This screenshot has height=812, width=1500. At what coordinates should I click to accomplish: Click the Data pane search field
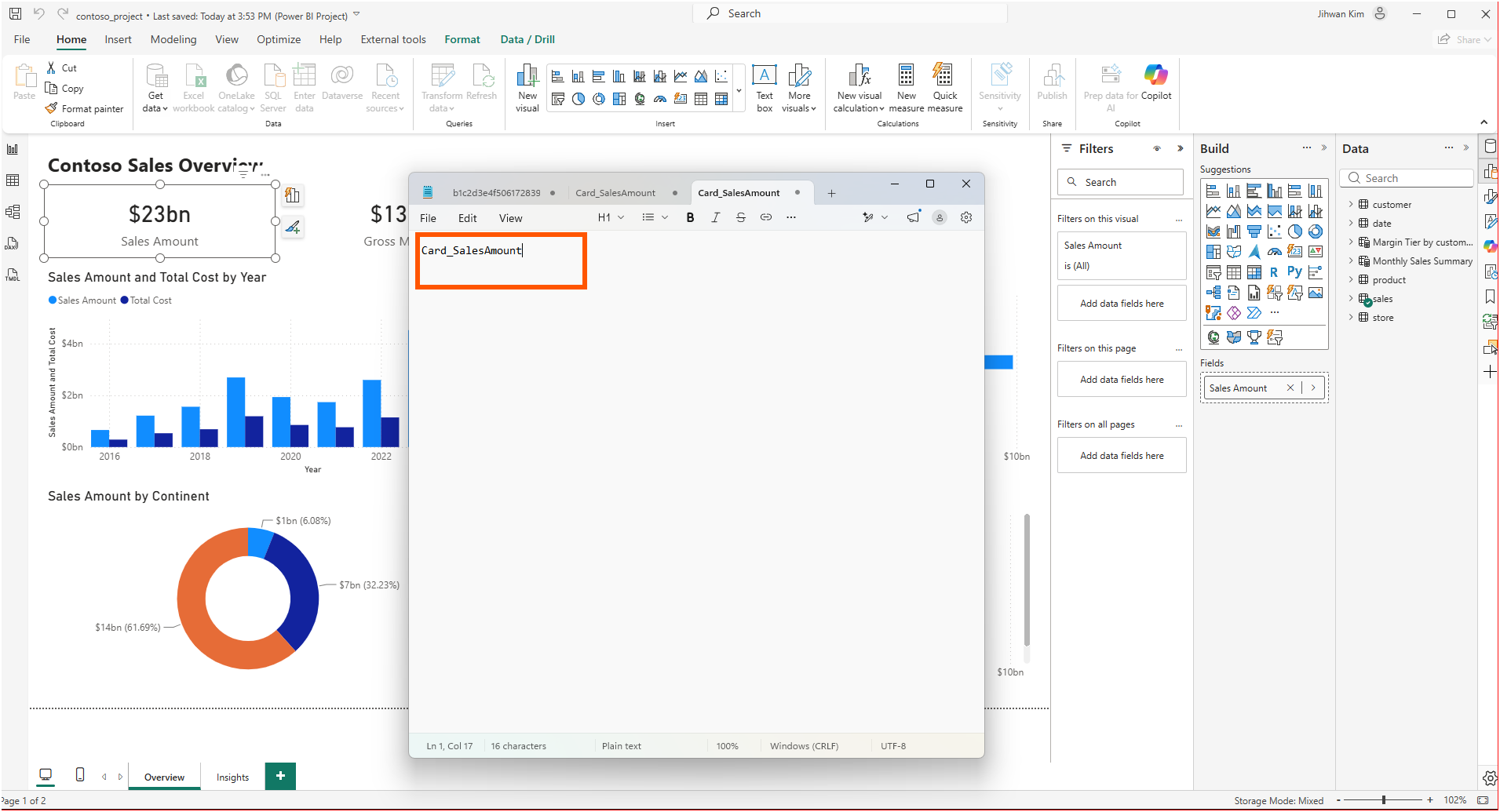point(1407,178)
